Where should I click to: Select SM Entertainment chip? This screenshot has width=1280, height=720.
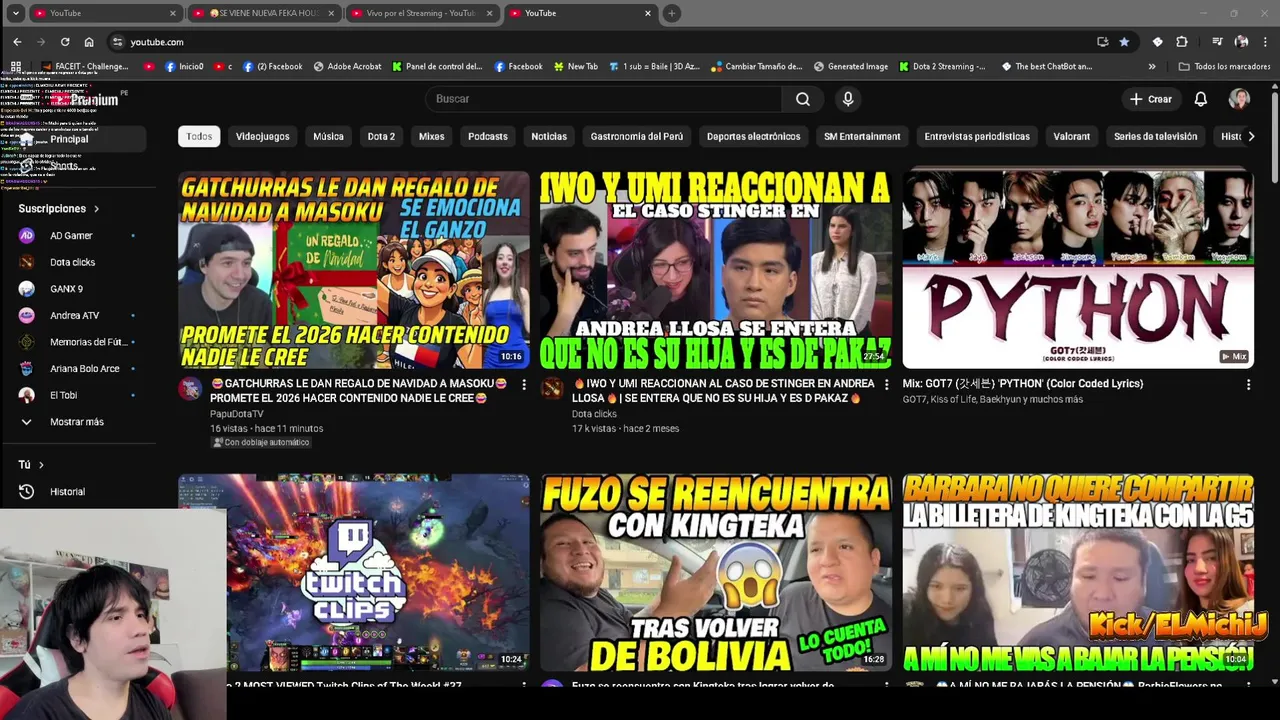coord(862,136)
